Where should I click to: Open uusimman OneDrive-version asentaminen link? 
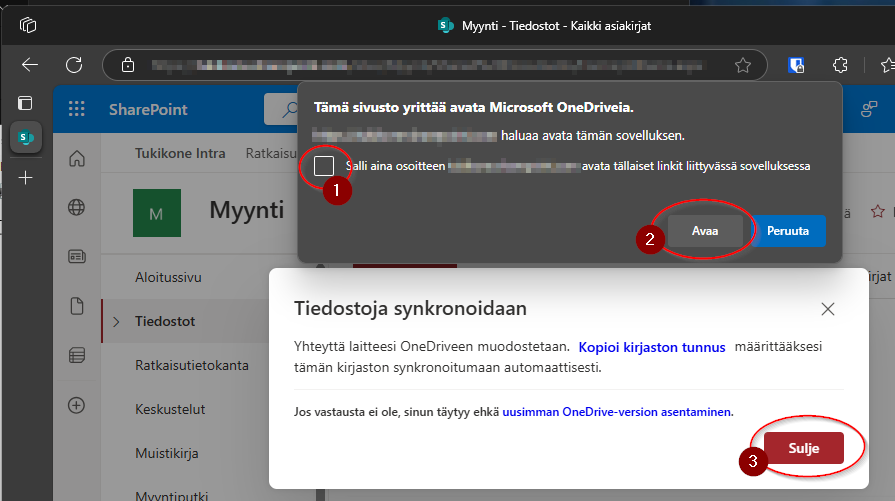(x=616, y=412)
